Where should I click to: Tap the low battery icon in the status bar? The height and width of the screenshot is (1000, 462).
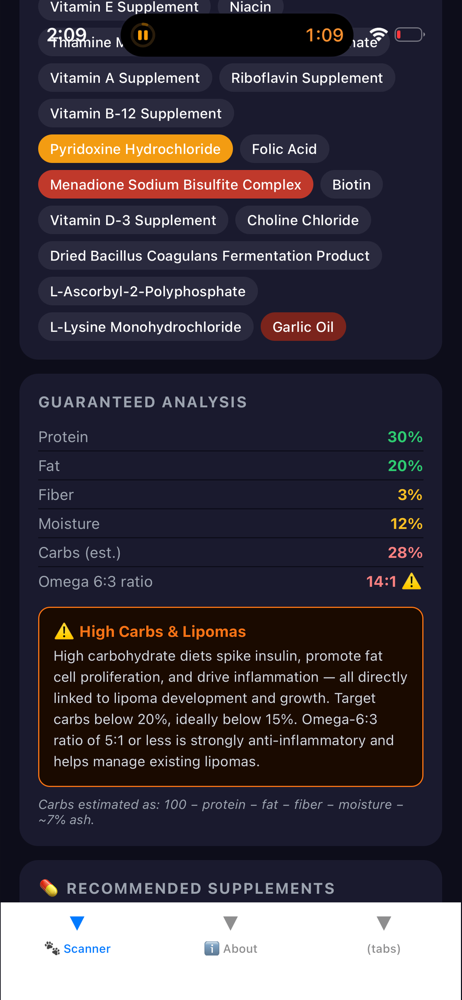[409, 34]
